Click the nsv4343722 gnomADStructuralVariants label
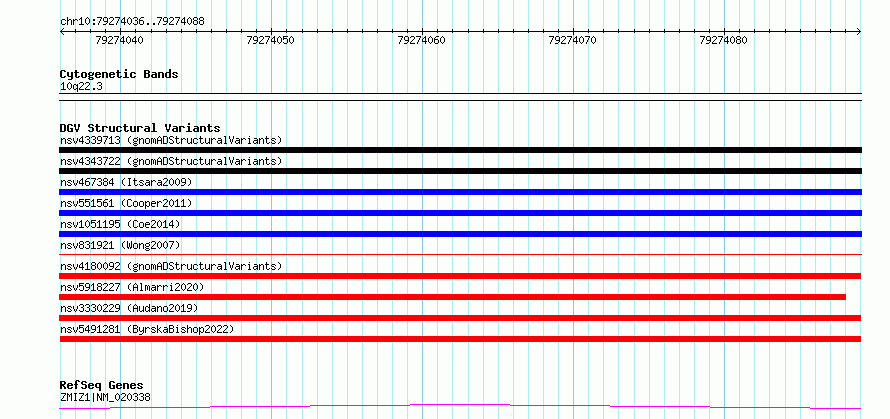890x419 pixels. (171, 161)
